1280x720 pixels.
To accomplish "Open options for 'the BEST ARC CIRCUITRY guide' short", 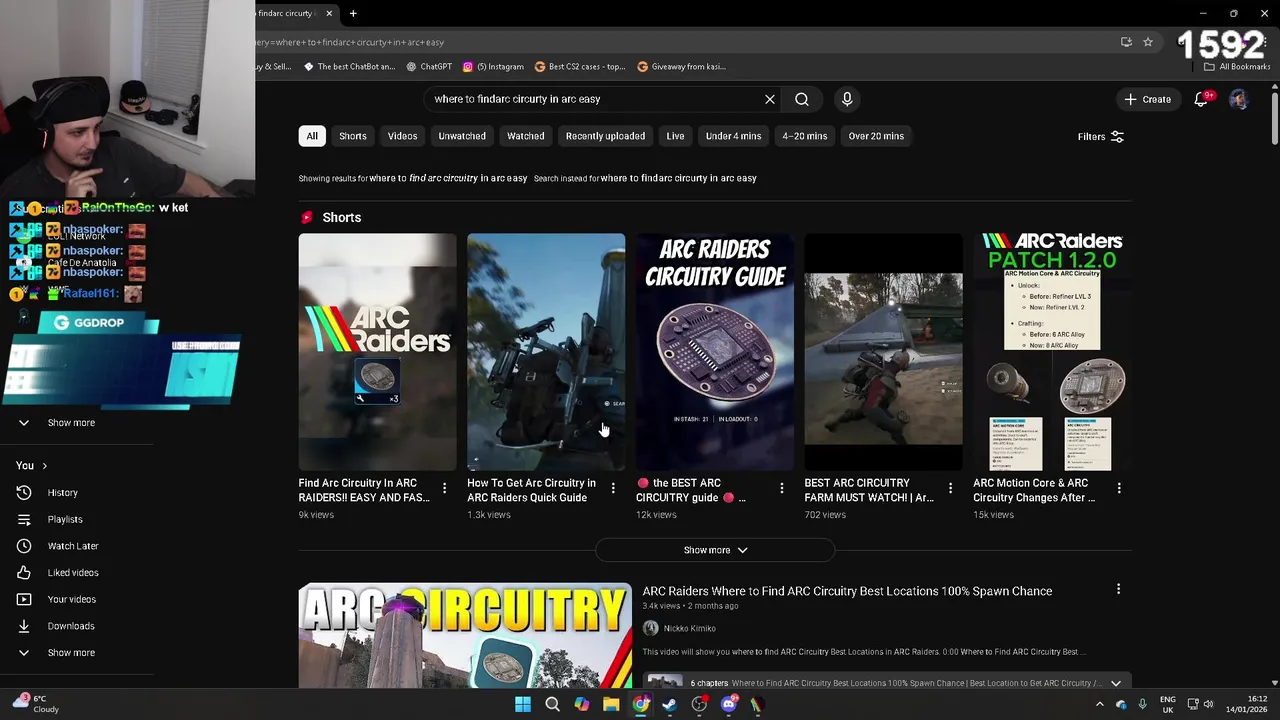I will point(782,488).
